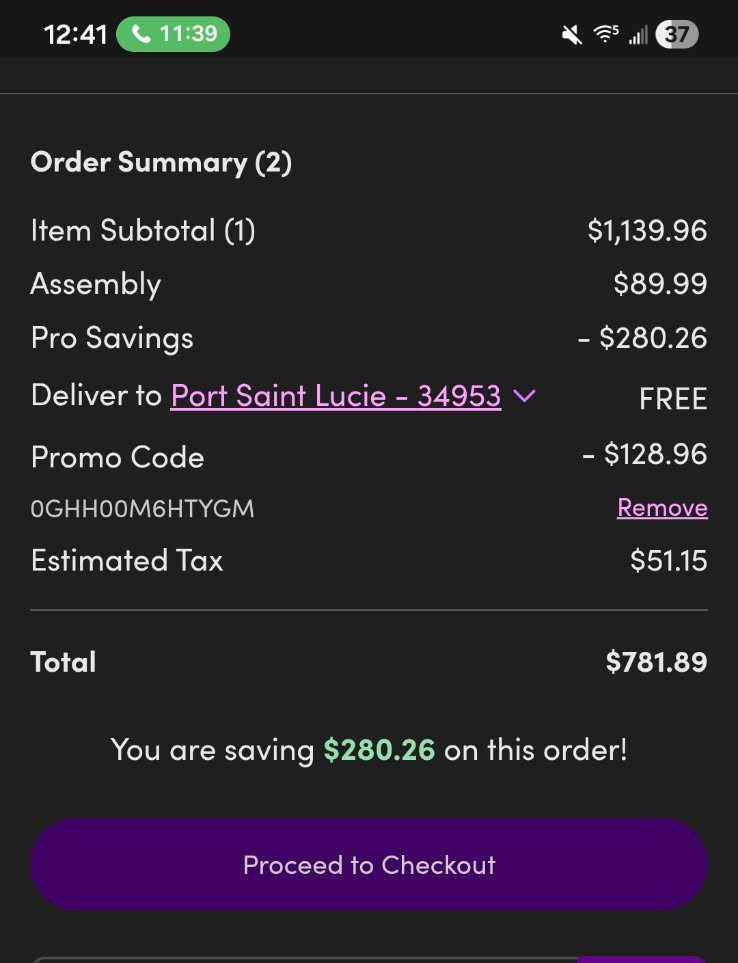Image resolution: width=738 pixels, height=963 pixels.
Task: Tap the Pro Savings label
Action: coord(112,338)
